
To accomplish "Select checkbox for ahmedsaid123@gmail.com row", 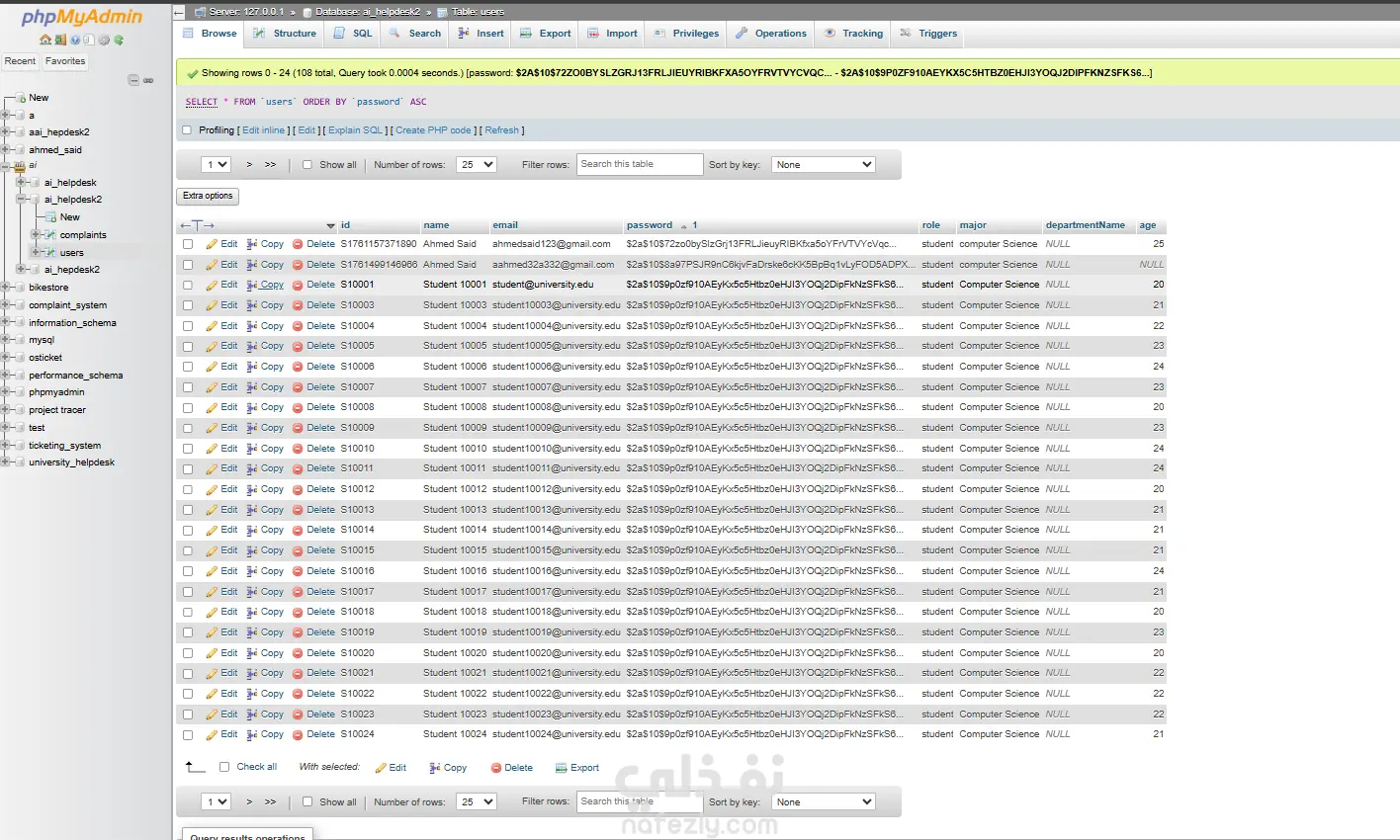I will (x=188, y=244).
